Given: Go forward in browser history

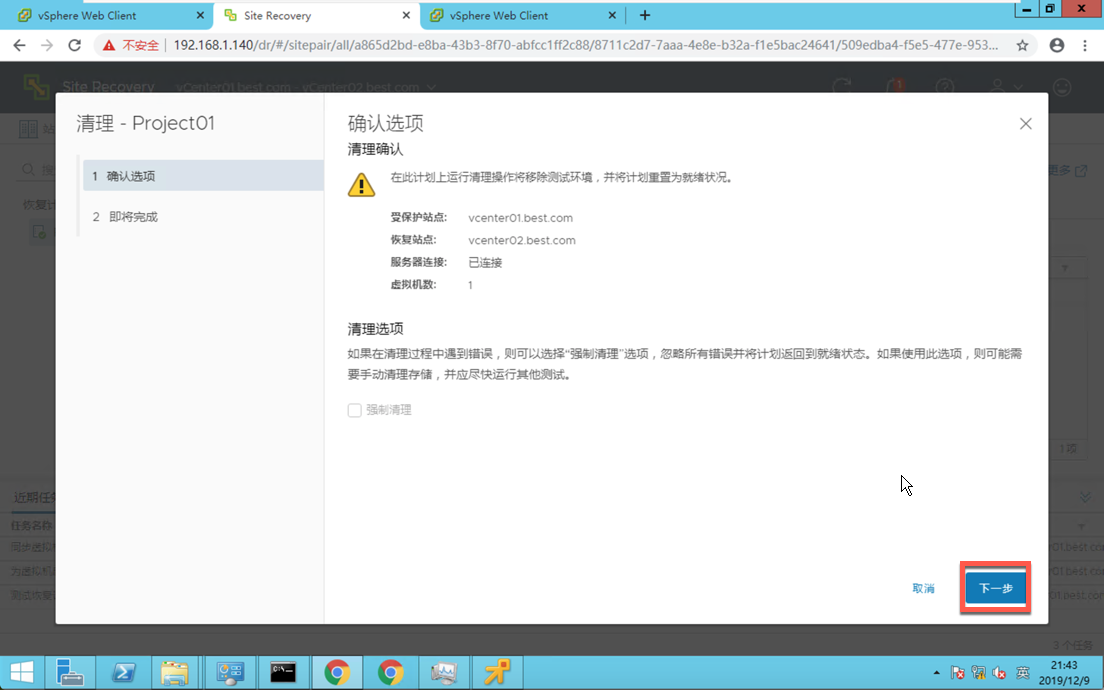Looking at the screenshot, I should [46, 45].
